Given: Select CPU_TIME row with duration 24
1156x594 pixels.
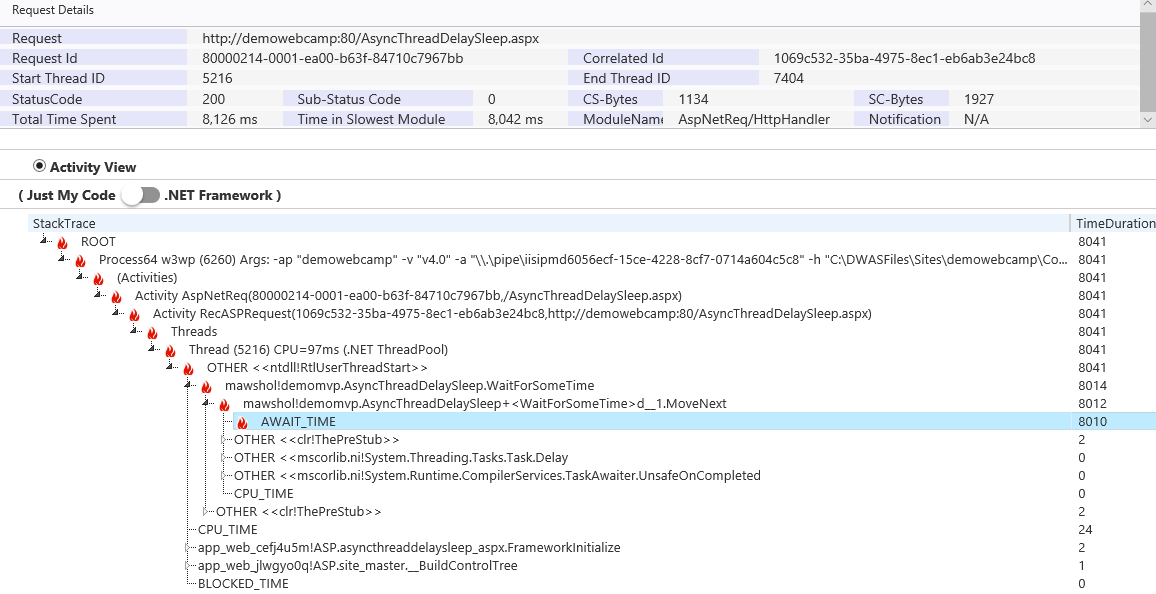Looking at the screenshot, I should click(227, 529).
